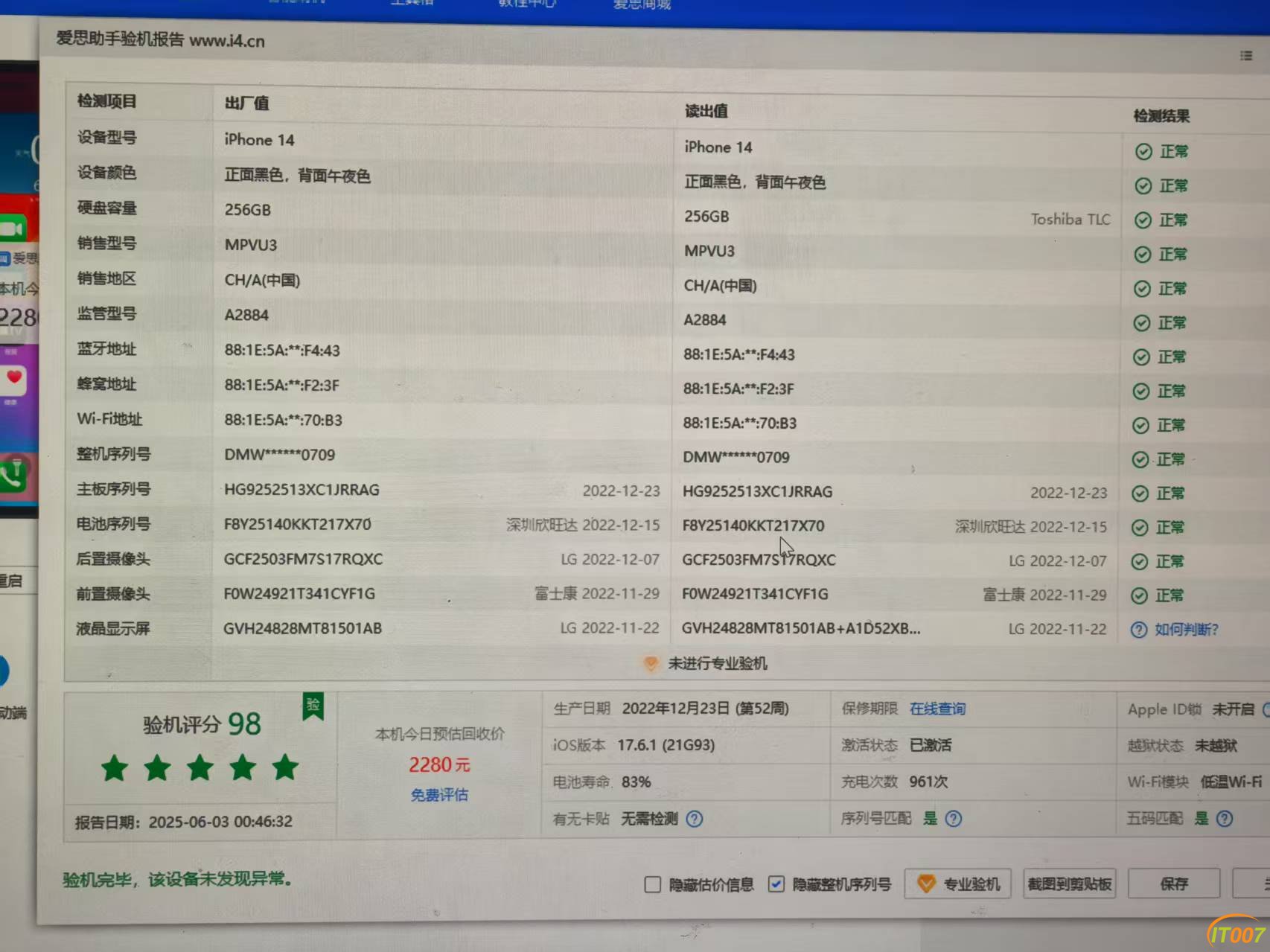Click the A2884 regulatory model read value
Screen dimensions: 1270x952
pyautogui.click(x=705, y=320)
